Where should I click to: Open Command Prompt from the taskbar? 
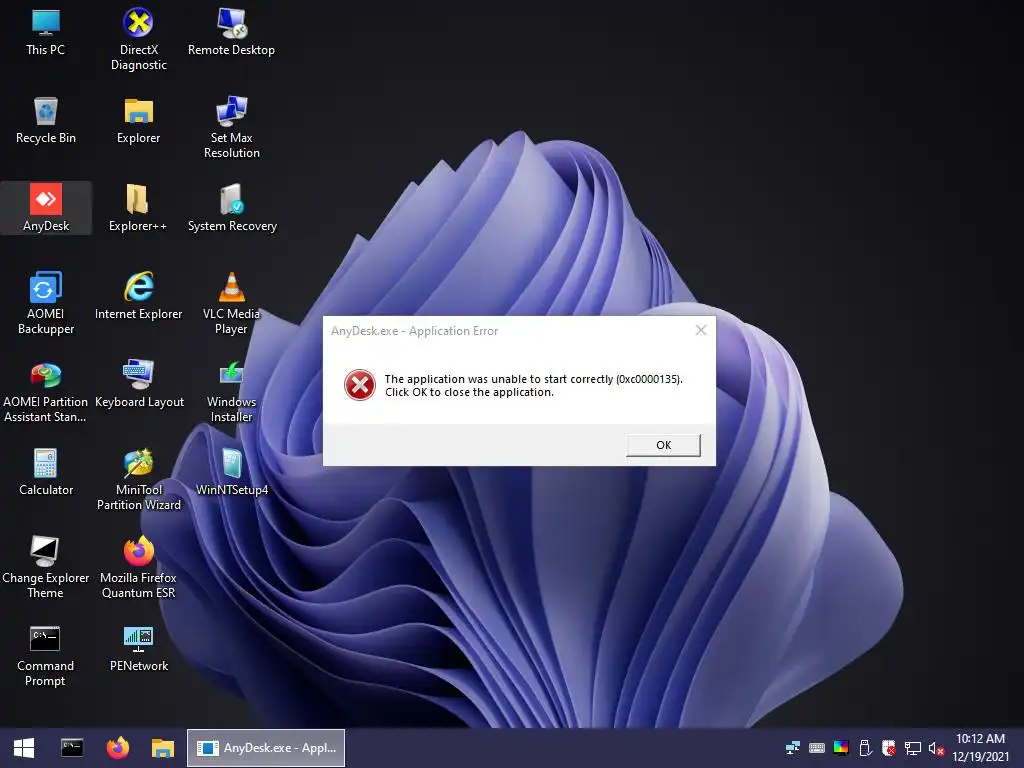coord(72,748)
